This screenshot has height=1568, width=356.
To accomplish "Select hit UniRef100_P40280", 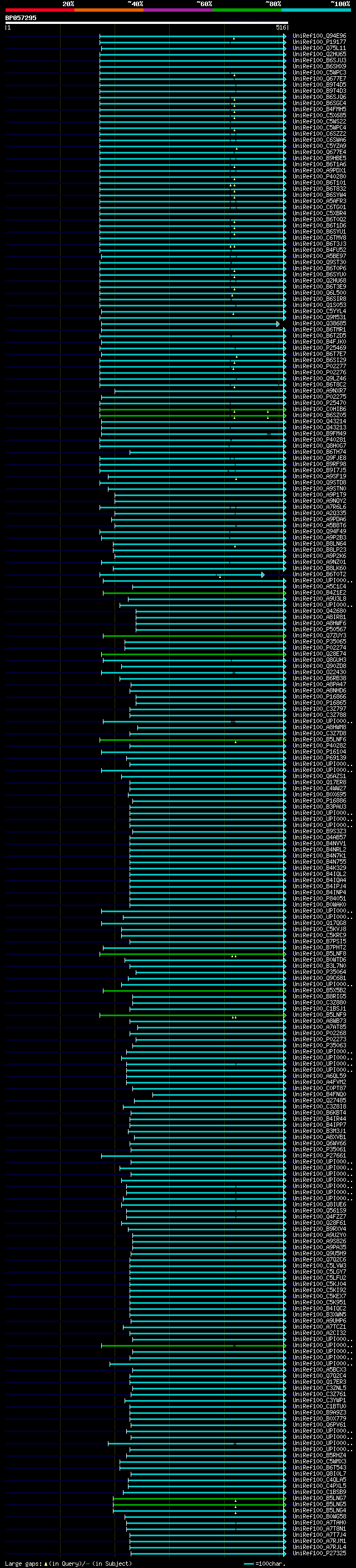I will point(319,176).
